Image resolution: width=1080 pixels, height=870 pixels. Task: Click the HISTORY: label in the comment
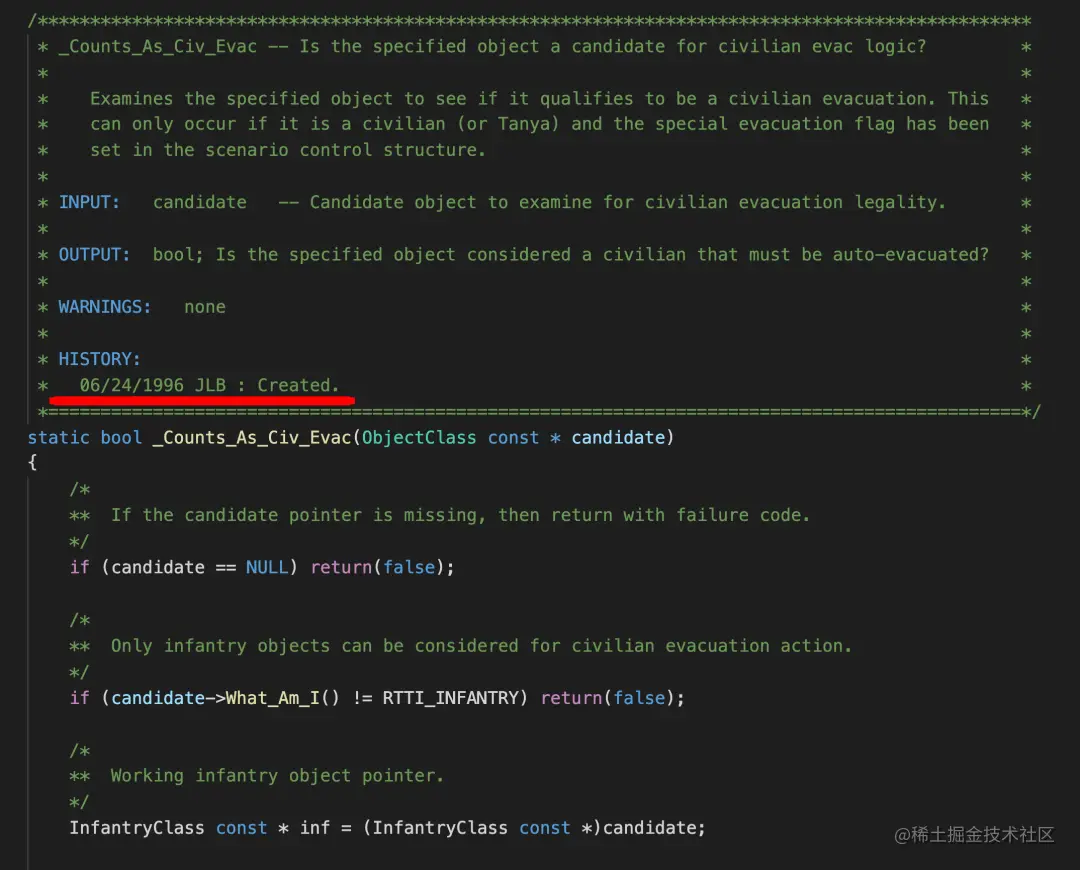pos(99,360)
